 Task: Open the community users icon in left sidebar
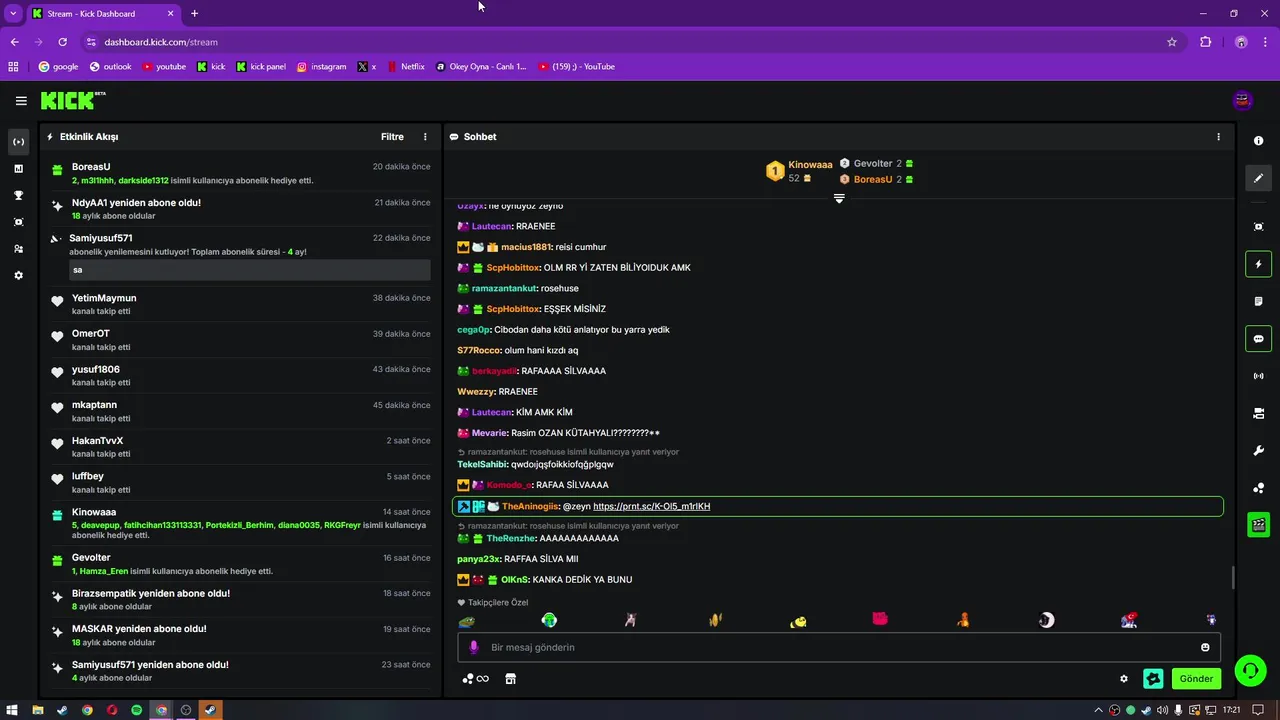click(x=18, y=249)
